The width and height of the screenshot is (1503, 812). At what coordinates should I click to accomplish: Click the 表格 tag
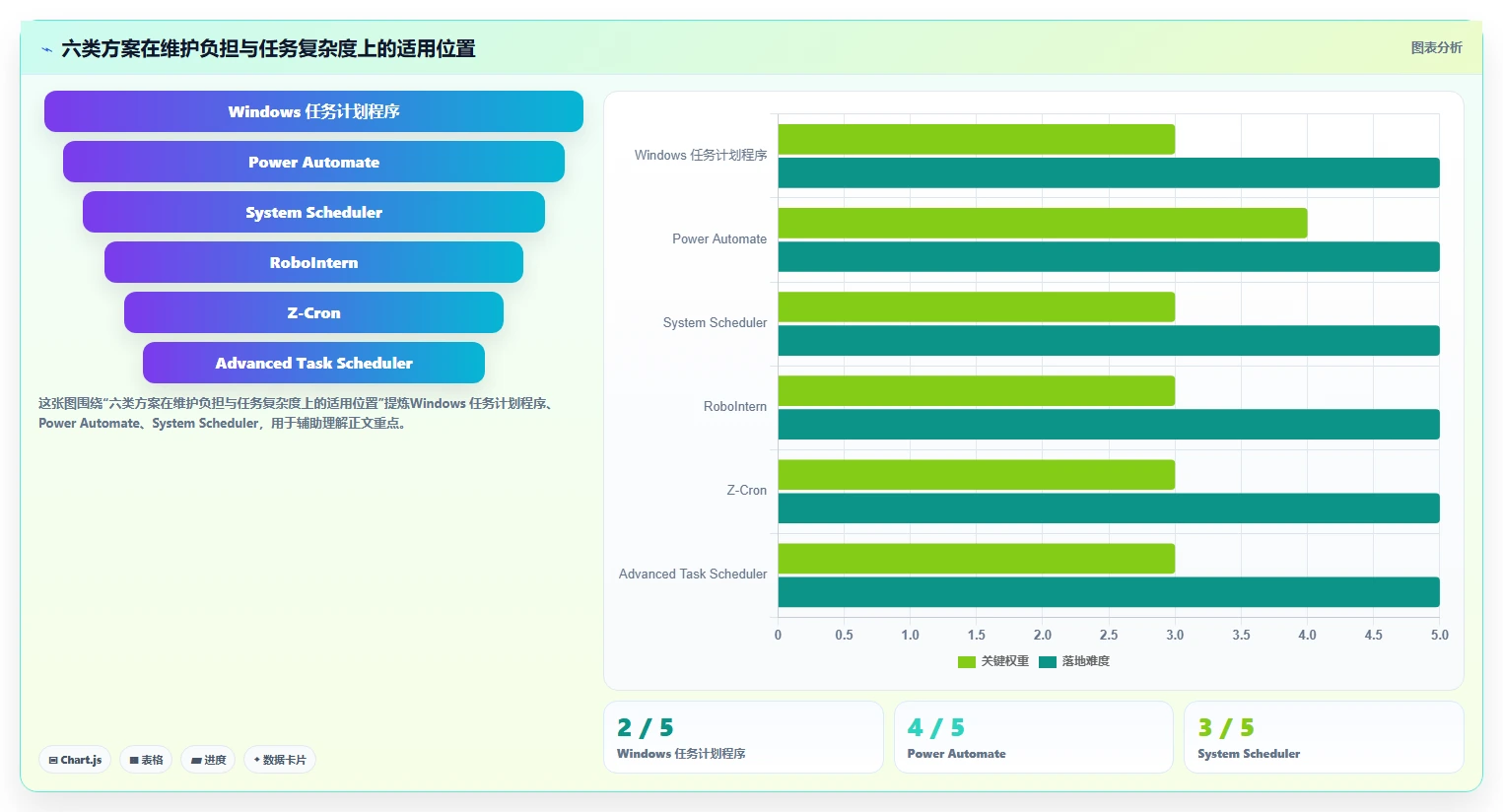146,760
